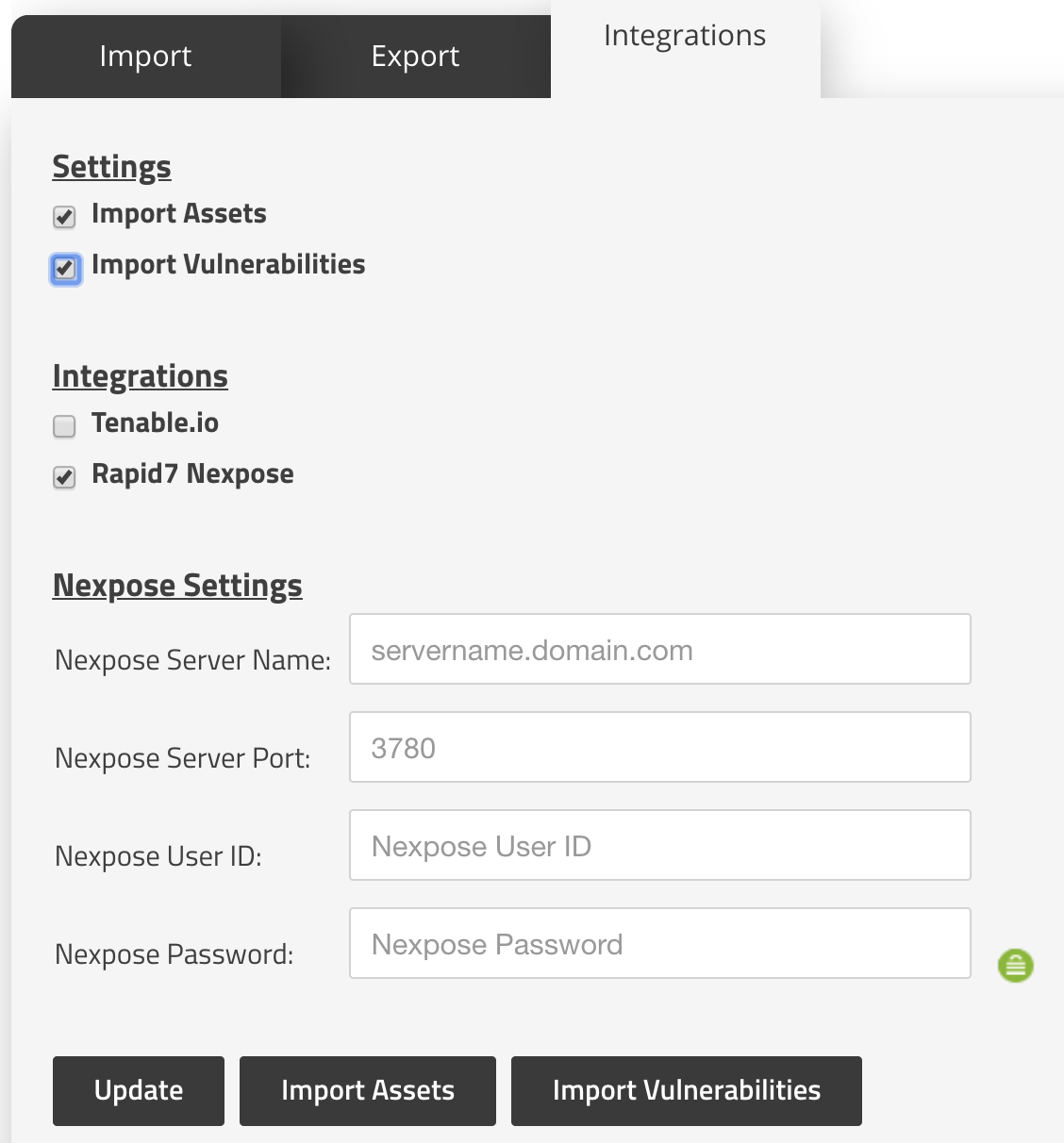Switch to the Import tab
The height and width of the screenshot is (1143, 1064).
[x=145, y=57]
